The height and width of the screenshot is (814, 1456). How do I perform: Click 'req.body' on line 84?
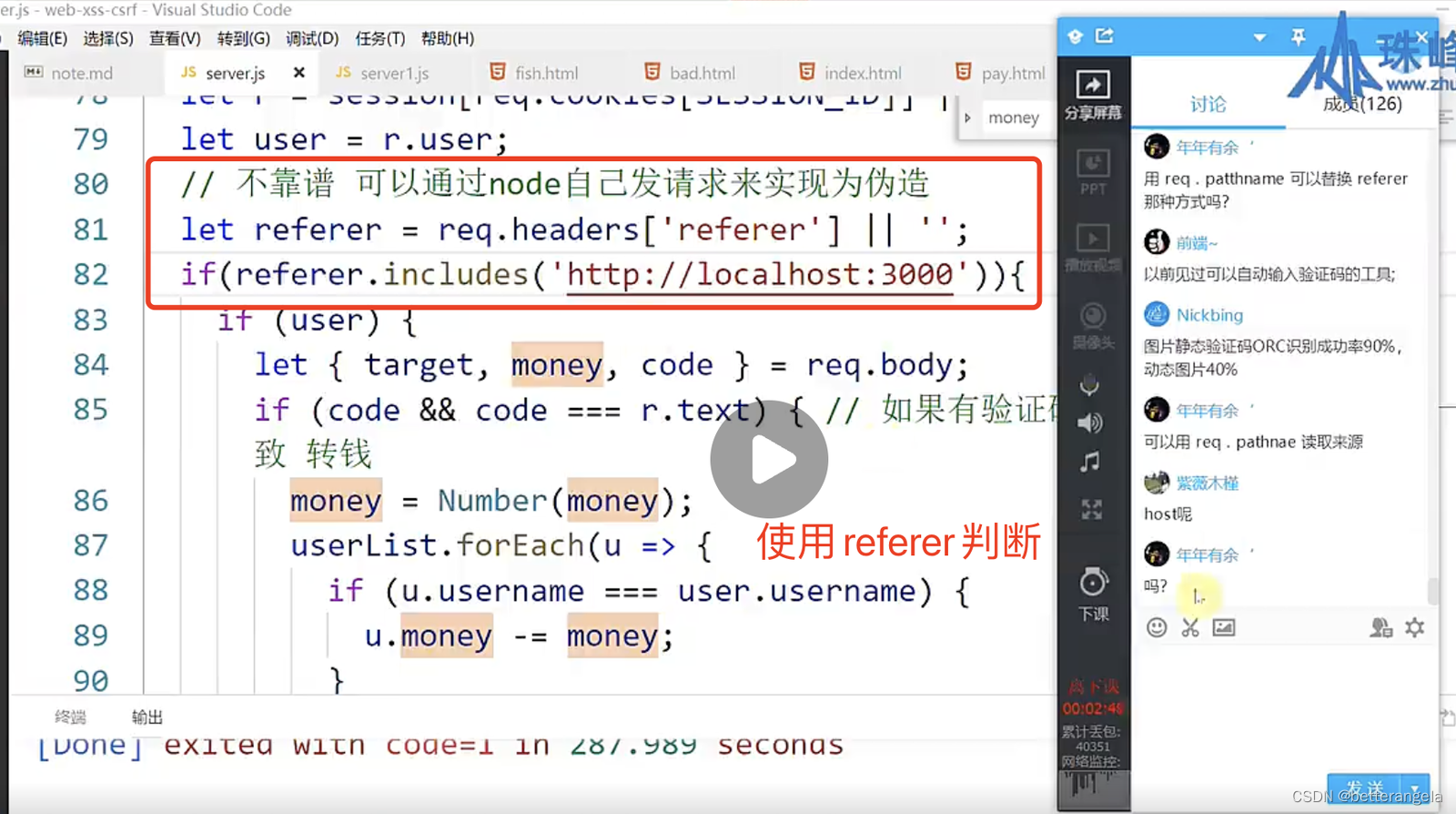[880, 365]
